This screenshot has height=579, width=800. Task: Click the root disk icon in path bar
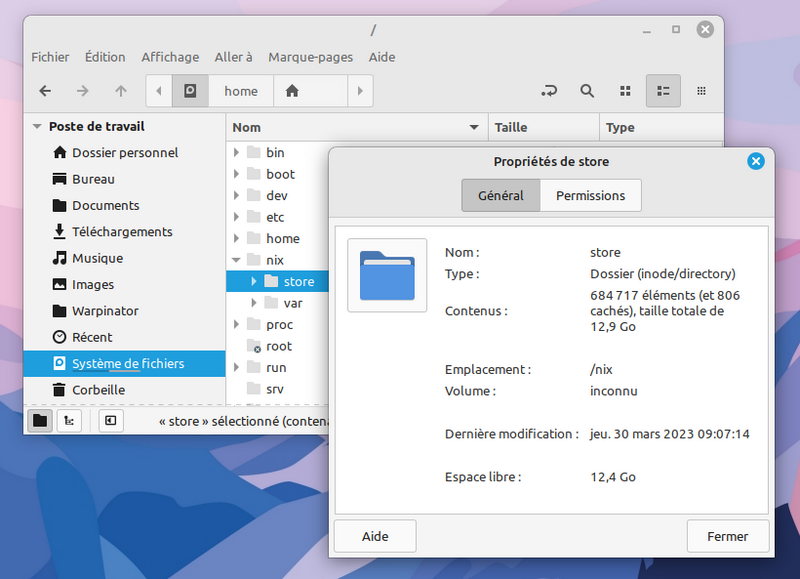pos(190,91)
